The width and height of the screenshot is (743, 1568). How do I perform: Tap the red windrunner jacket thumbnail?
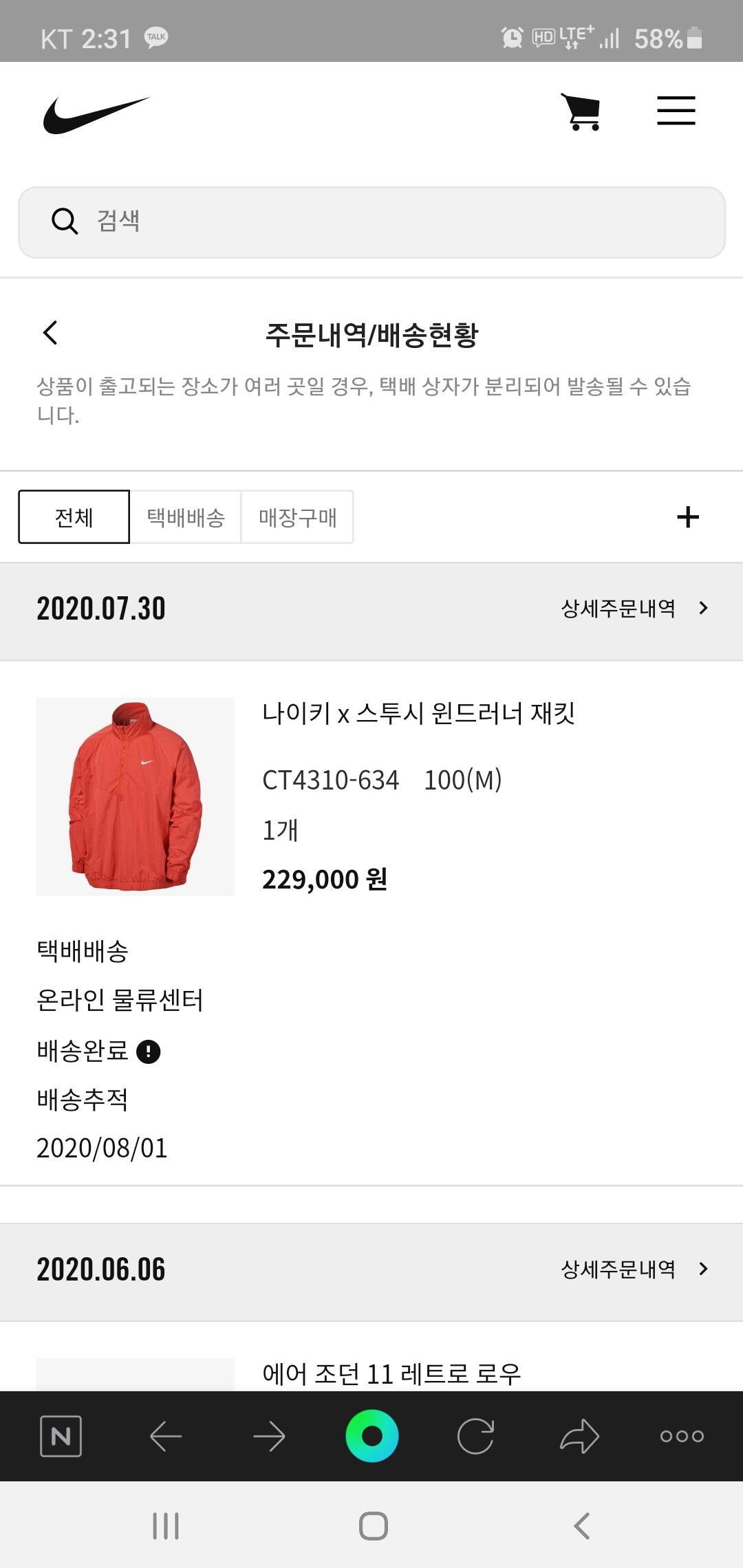tap(135, 796)
